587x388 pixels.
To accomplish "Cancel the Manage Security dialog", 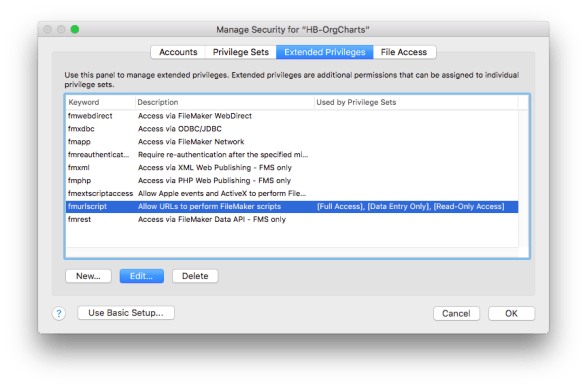I will click(456, 313).
